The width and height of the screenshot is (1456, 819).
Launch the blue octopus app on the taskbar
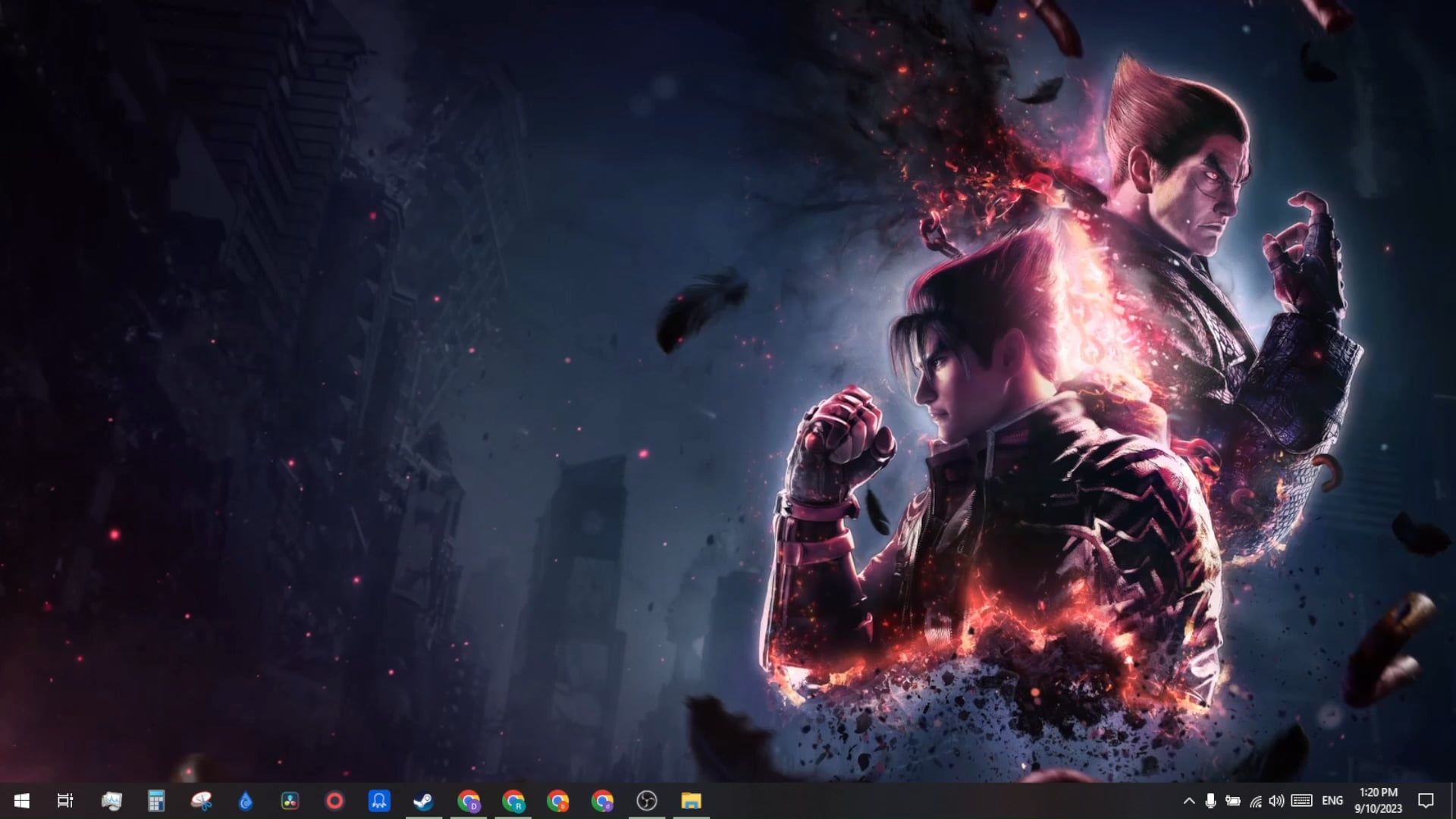click(378, 800)
